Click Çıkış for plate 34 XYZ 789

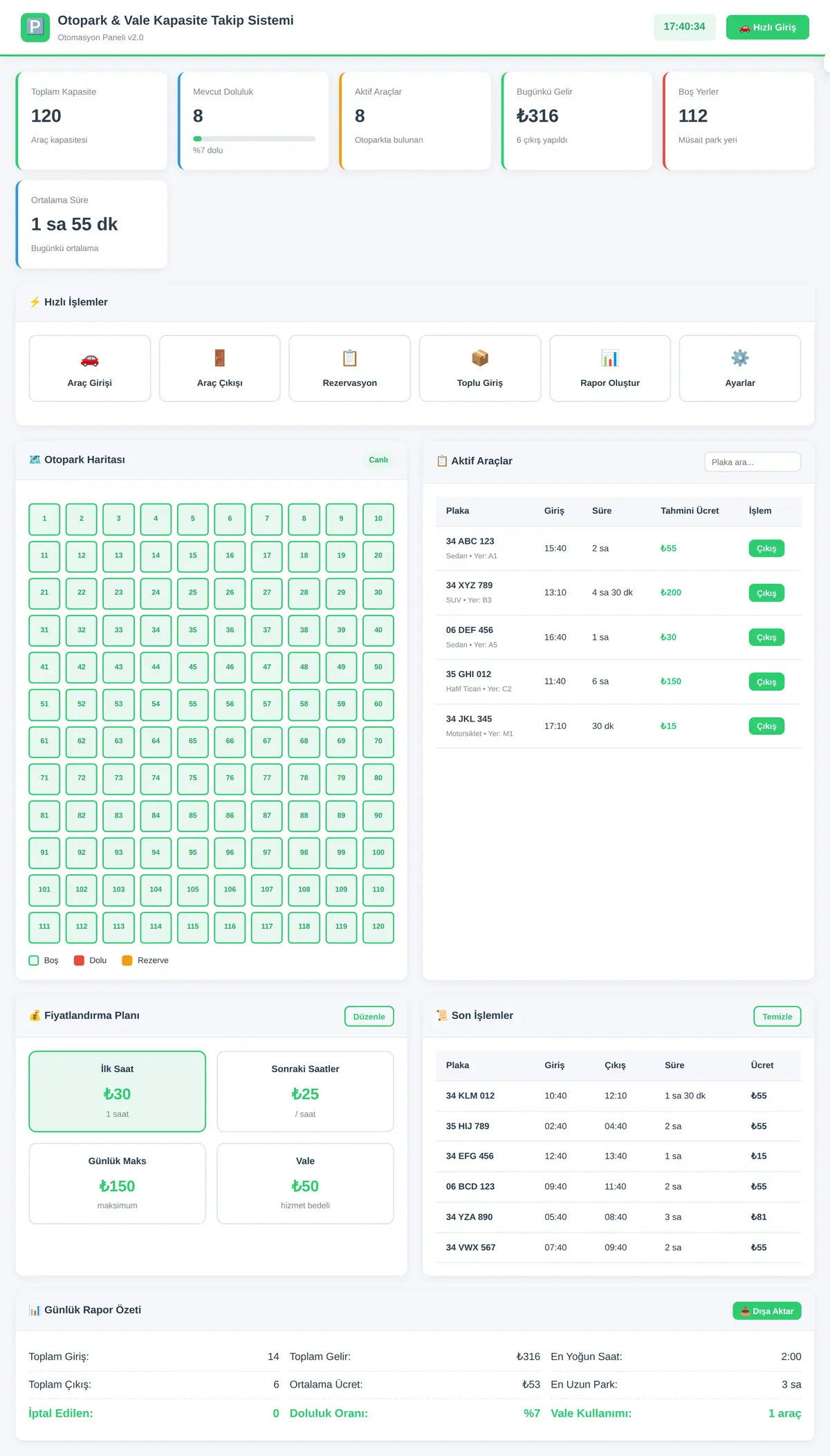tap(766, 593)
